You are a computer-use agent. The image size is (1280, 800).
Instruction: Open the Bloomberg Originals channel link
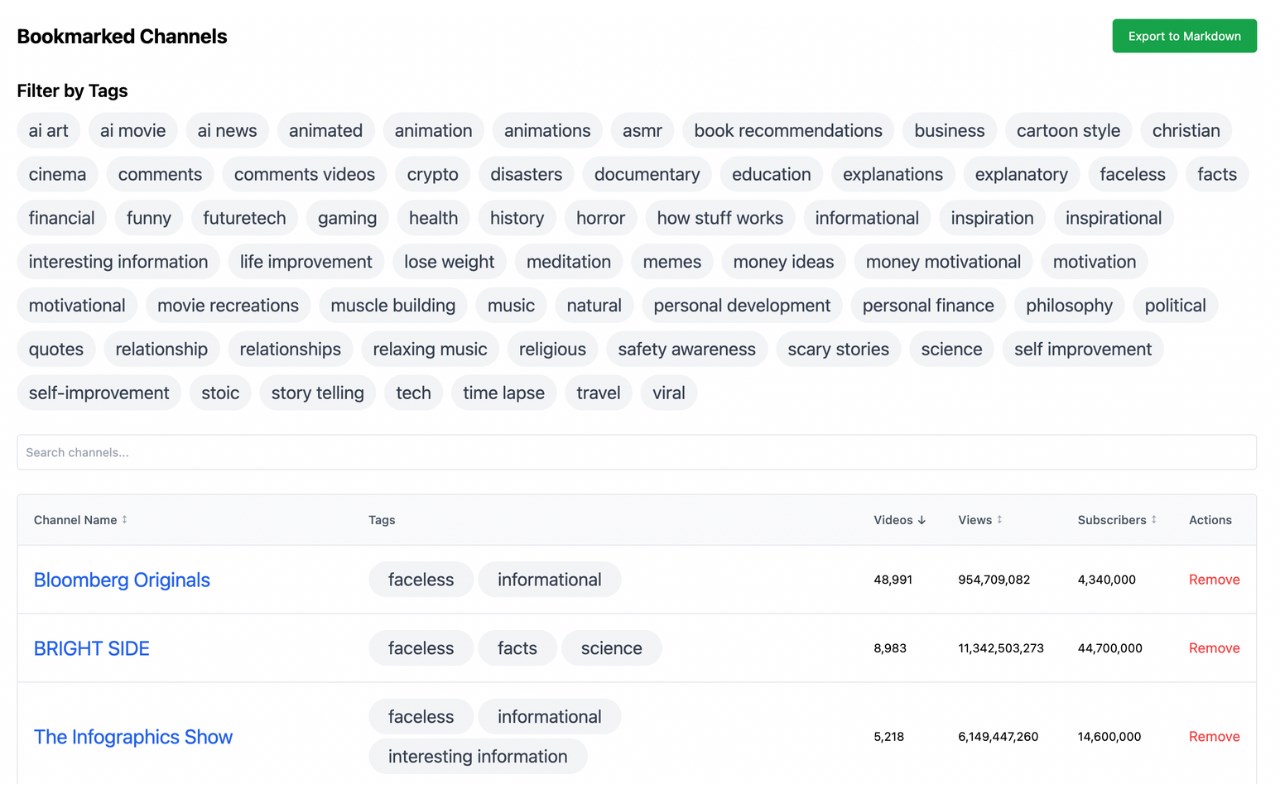122,580
